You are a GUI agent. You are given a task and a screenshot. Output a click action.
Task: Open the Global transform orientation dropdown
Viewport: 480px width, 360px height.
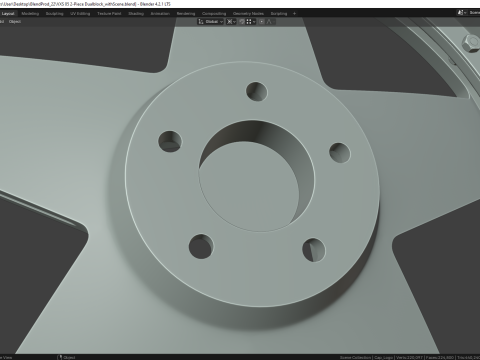(211, 22)
